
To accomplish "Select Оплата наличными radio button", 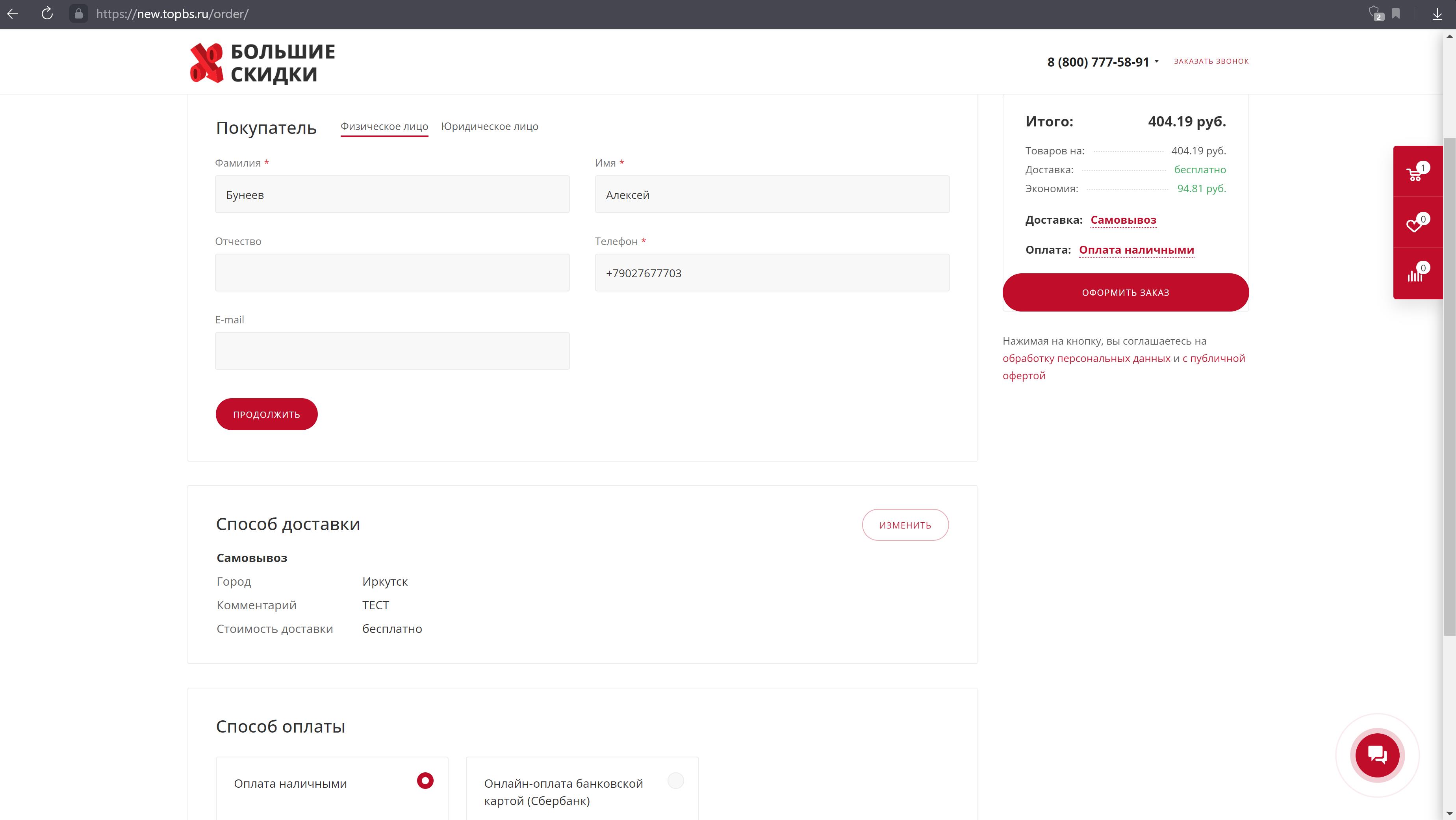I will (425, 781).
